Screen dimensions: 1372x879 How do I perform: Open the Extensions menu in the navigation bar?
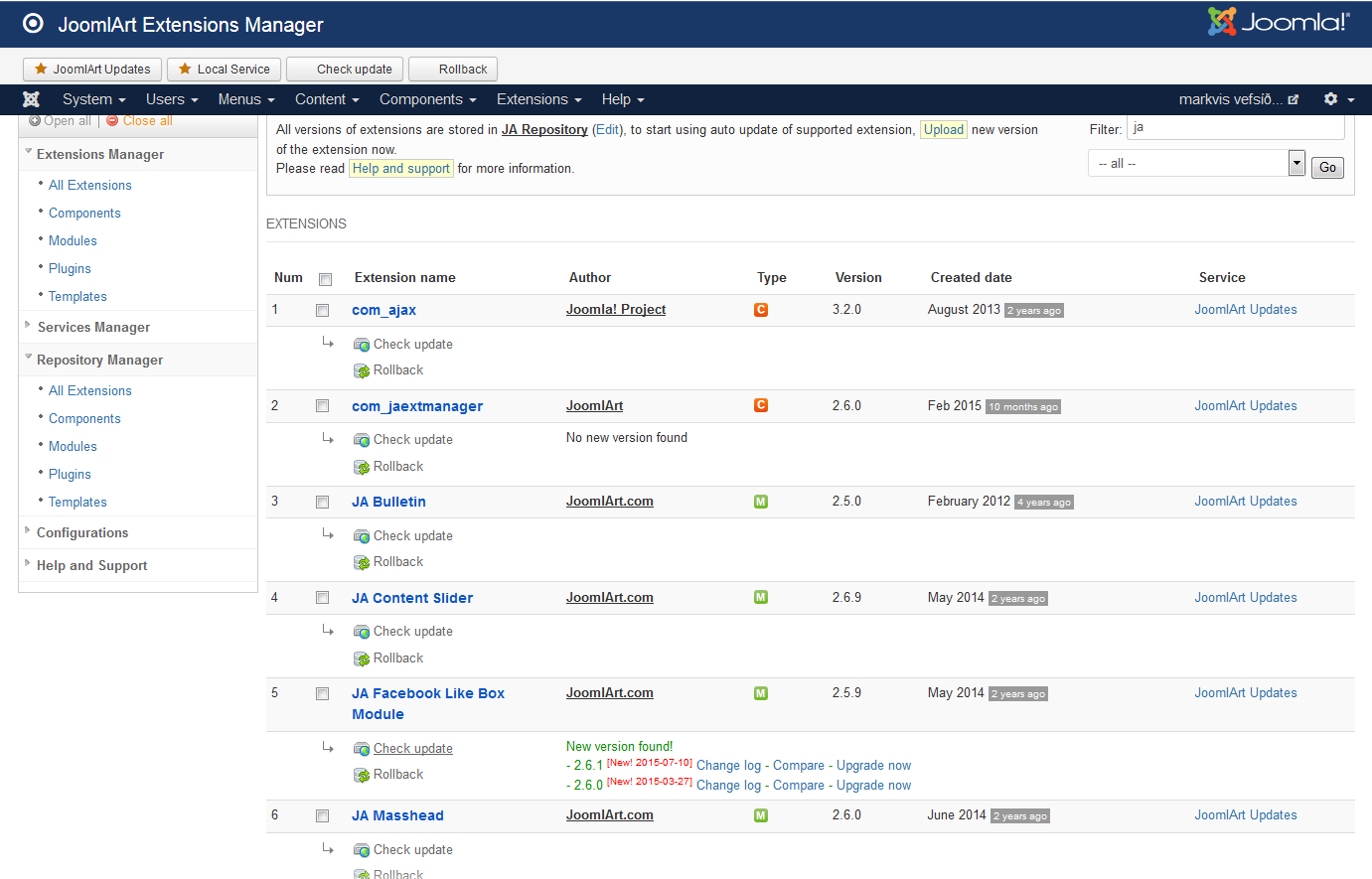538,99
